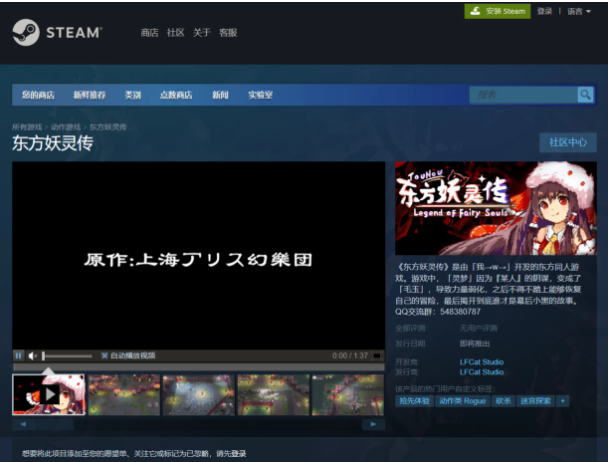Click the video fullscreen icon

tap(377, 355)
